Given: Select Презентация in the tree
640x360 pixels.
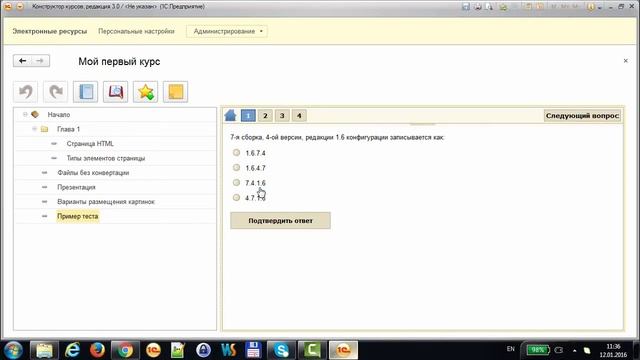Looking at the screenshot, I should tap(76, 187).
